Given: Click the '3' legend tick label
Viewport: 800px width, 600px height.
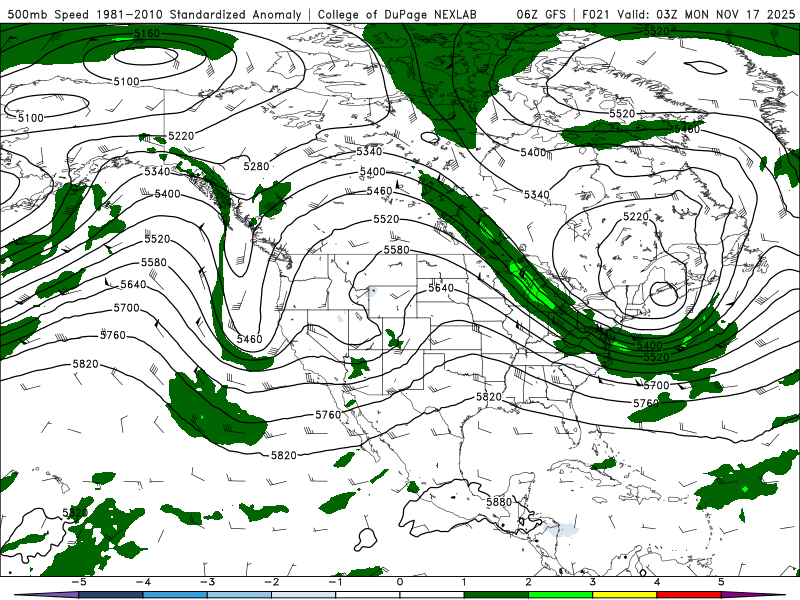Looking at the screenshot, I should click(x=593, y=582).
